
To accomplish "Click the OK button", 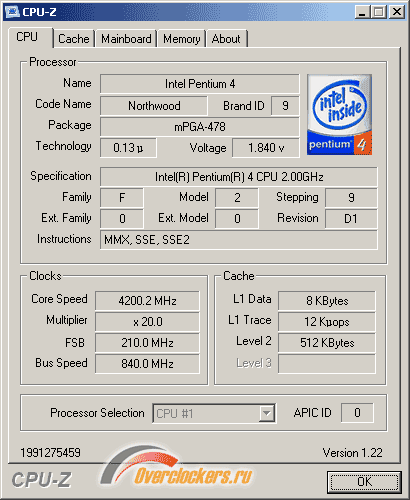I will [x=364, y=482].
